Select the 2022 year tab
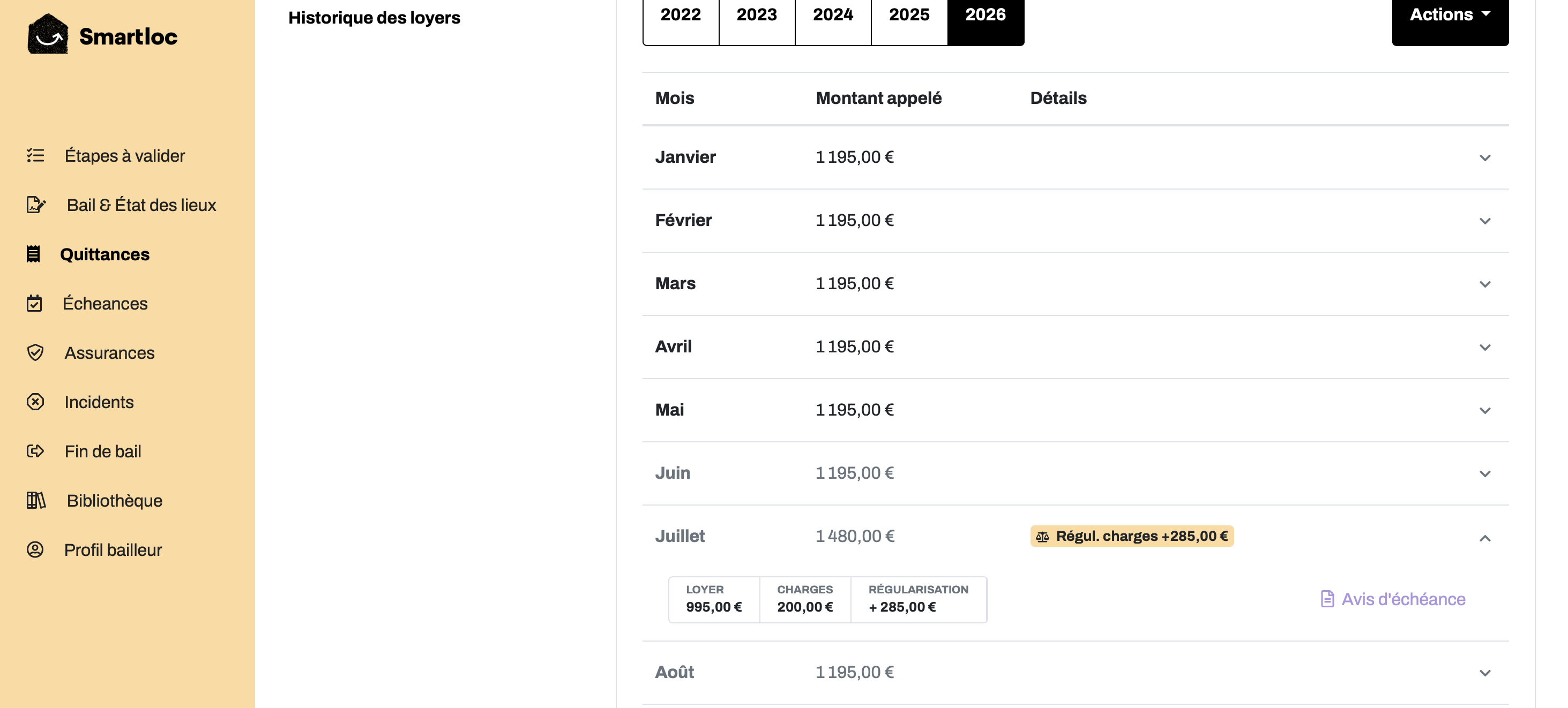This screenshot has height=708, width=1568. point(681,17)
